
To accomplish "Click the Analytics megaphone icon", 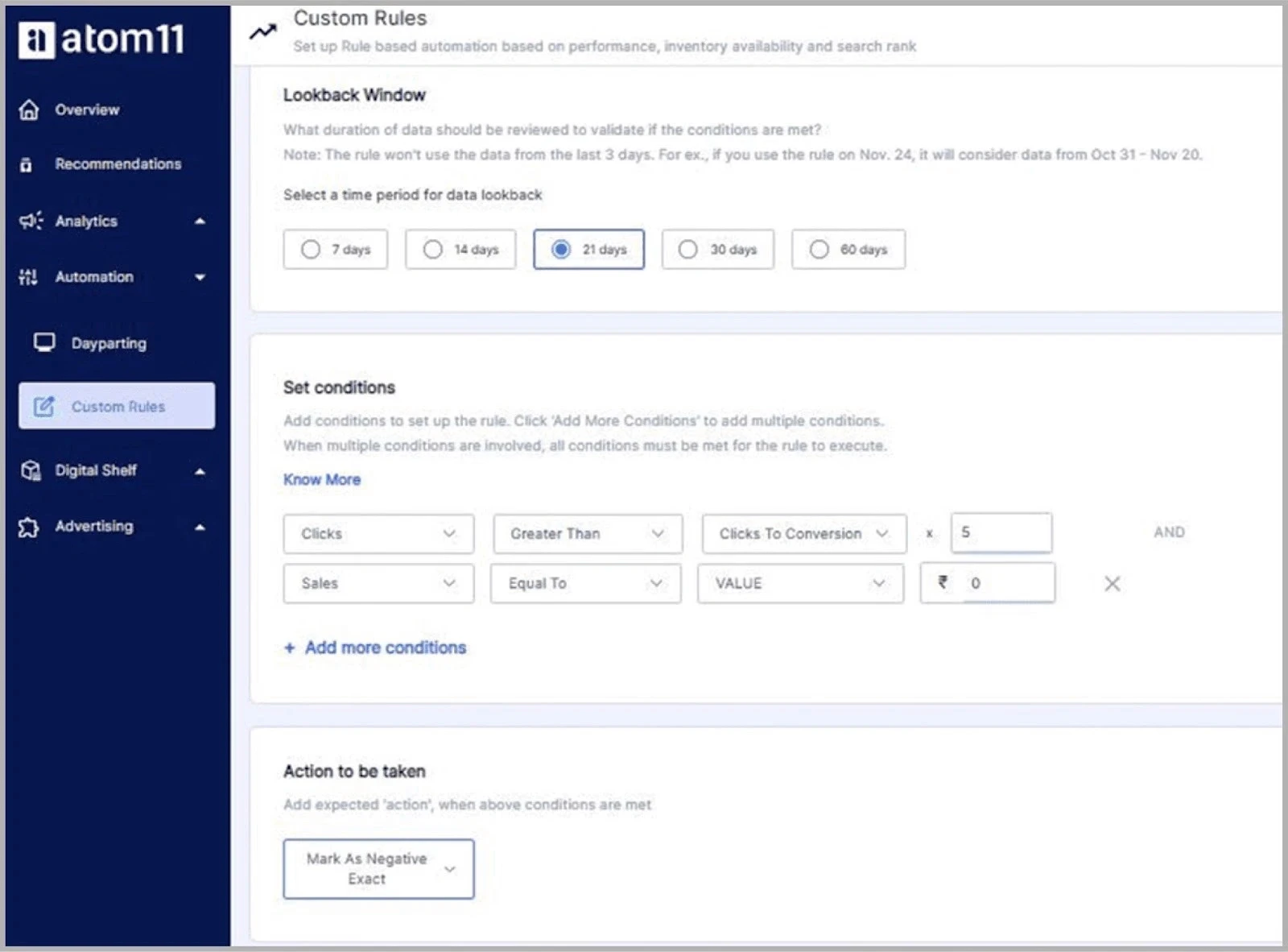I will point(31,221).
